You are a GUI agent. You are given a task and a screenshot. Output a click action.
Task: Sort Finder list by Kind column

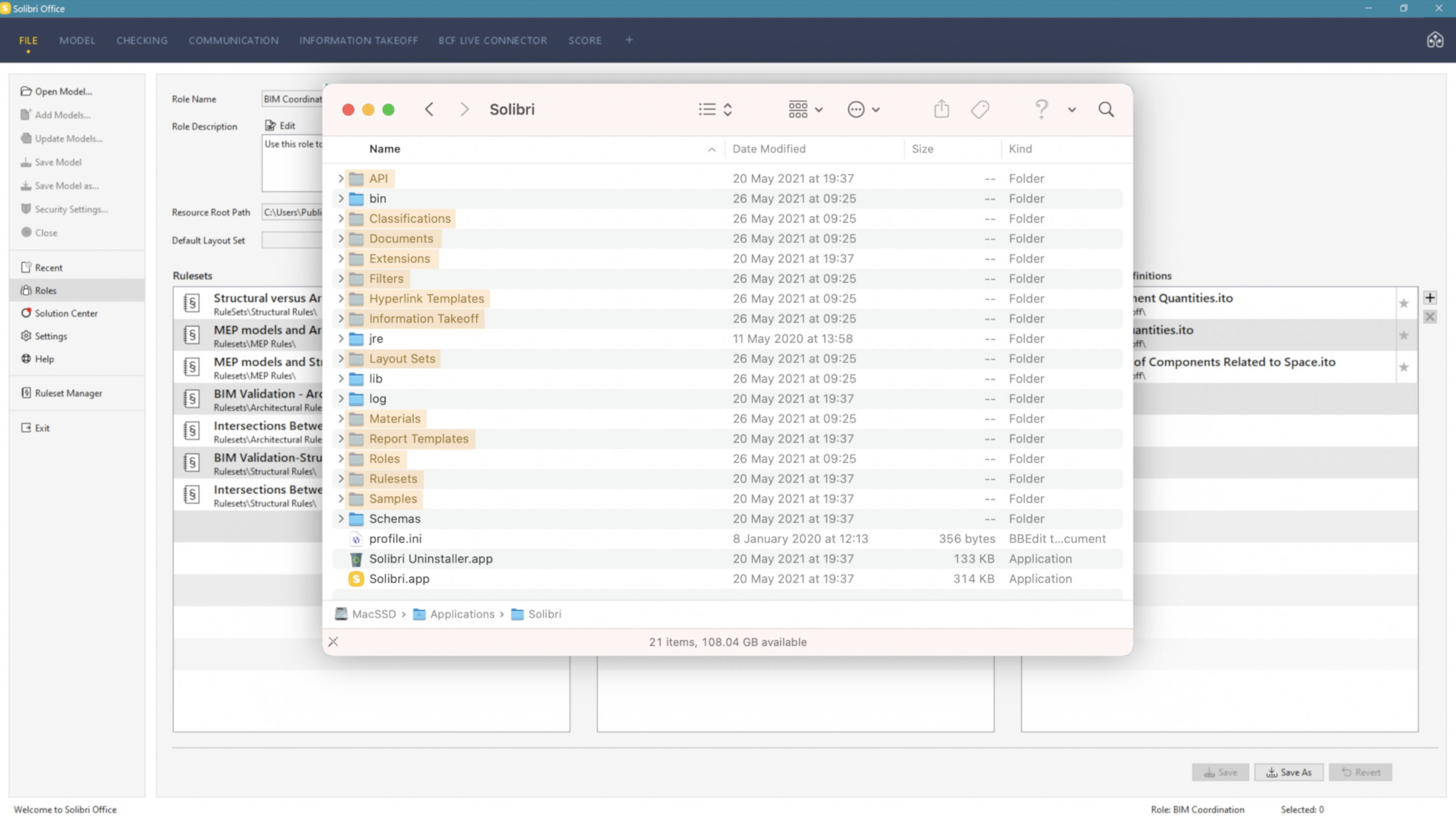pos(1020,148)
